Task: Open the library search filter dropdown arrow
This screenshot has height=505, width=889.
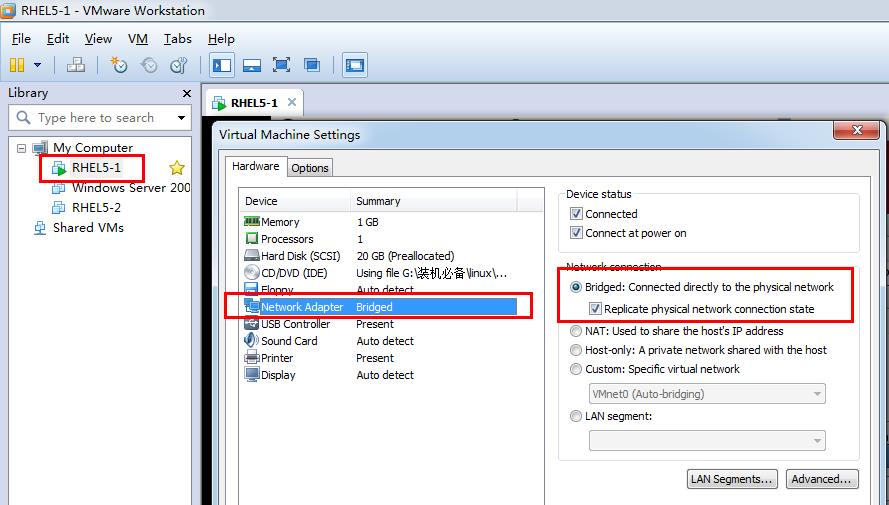Action: click(181, 118)
